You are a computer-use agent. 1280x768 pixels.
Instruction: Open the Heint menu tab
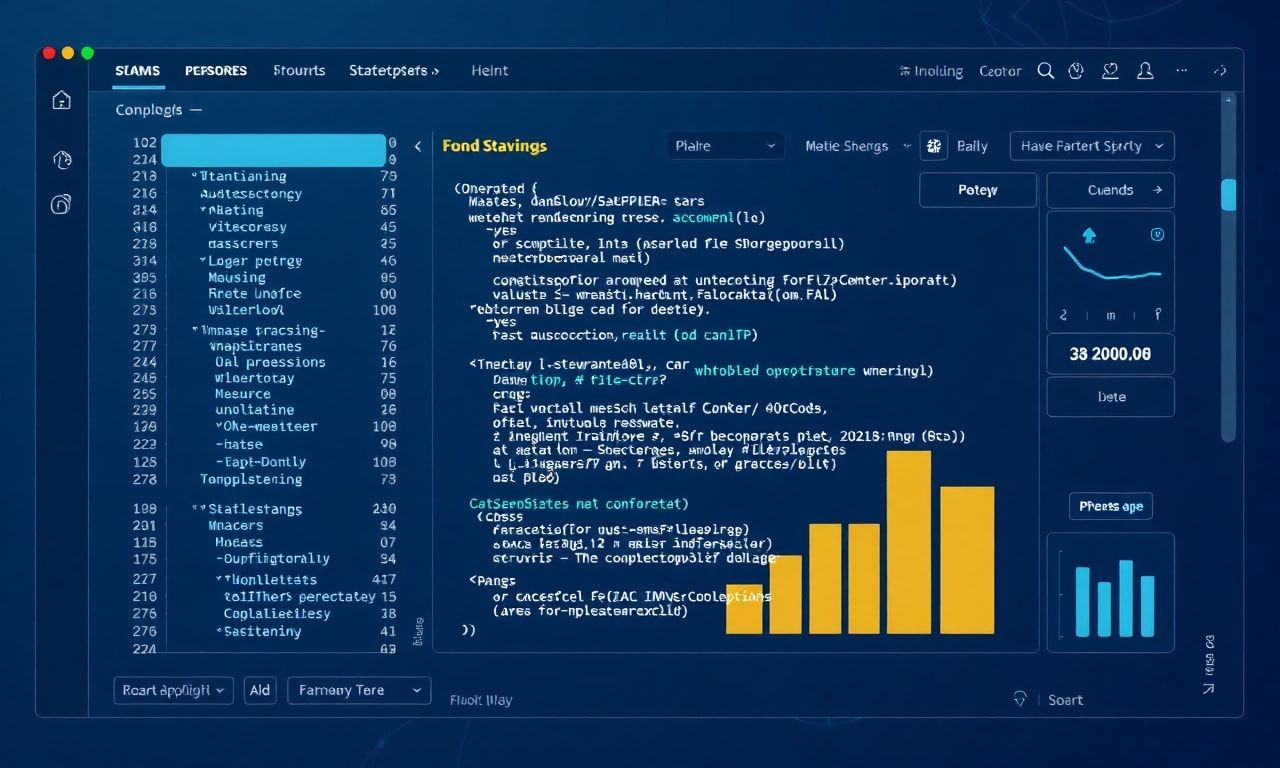(489, 71)
